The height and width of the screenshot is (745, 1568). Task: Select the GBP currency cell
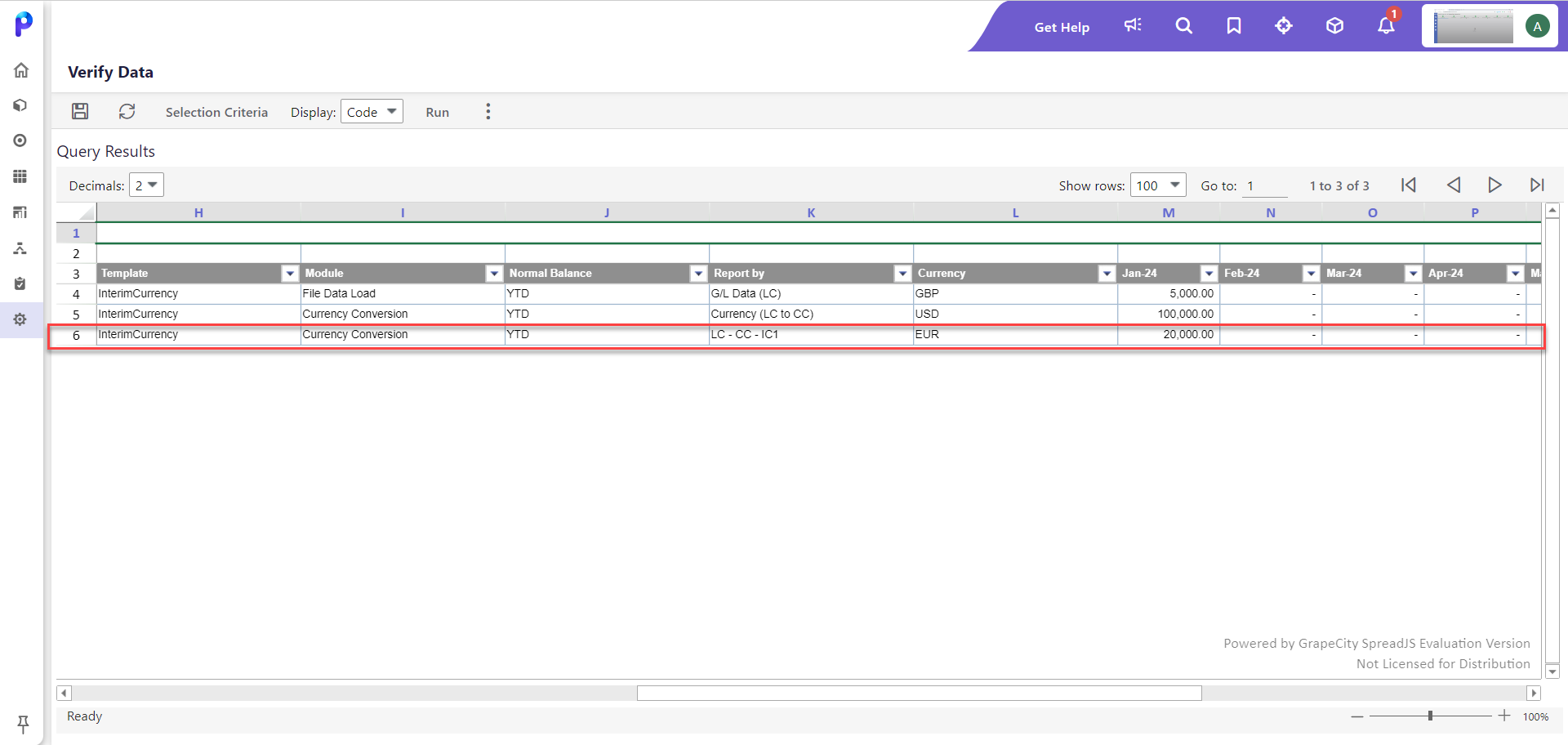click(1015, 294)
